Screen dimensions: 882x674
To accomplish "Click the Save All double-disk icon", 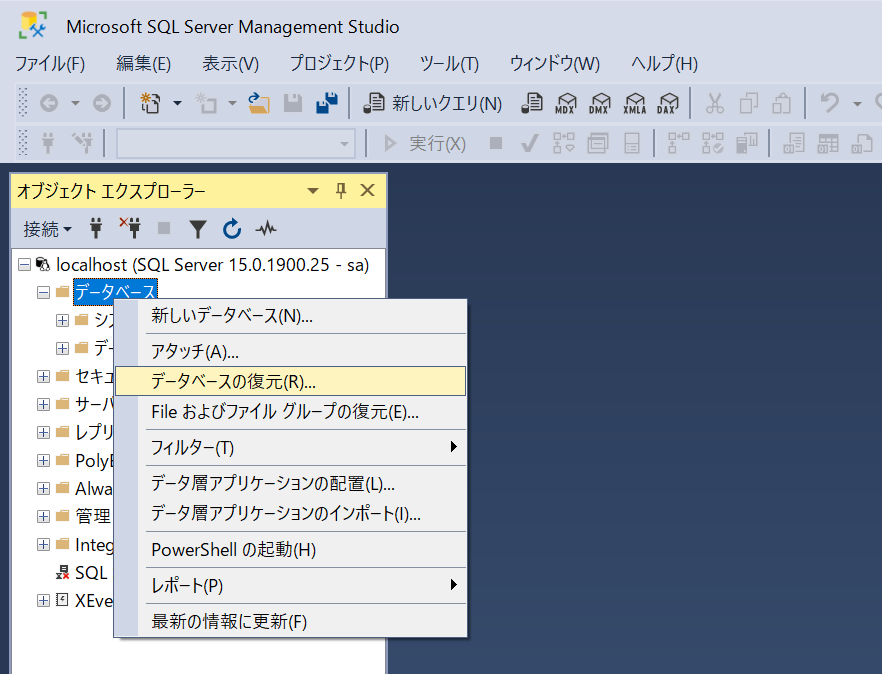I will pos(327,104).
